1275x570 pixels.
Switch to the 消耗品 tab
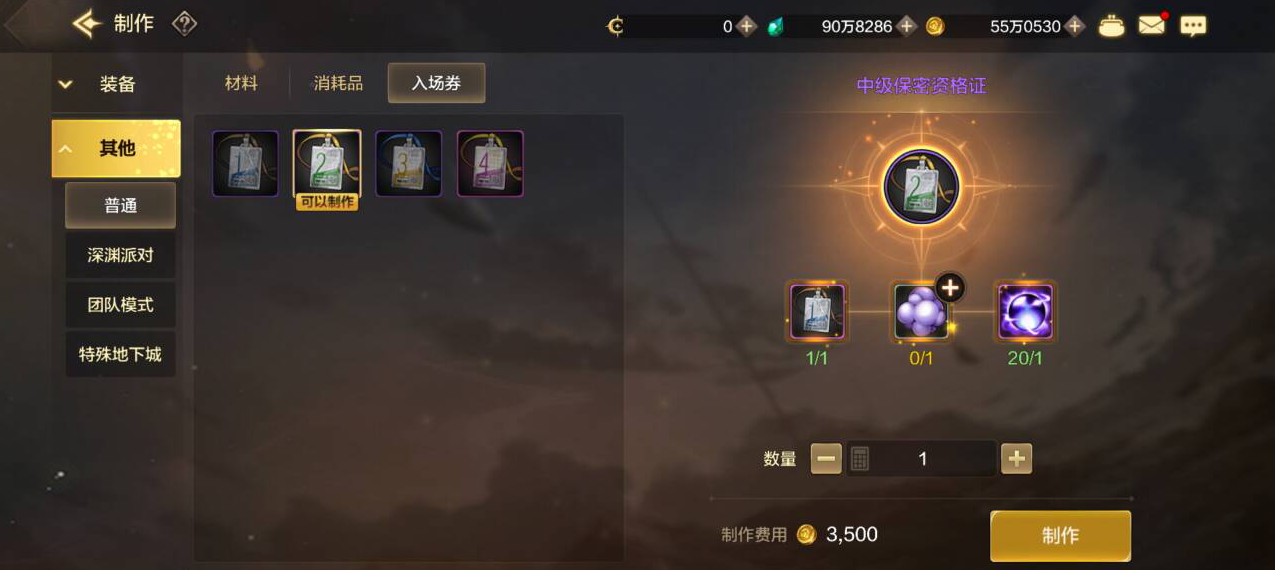(x=338, y=83)
